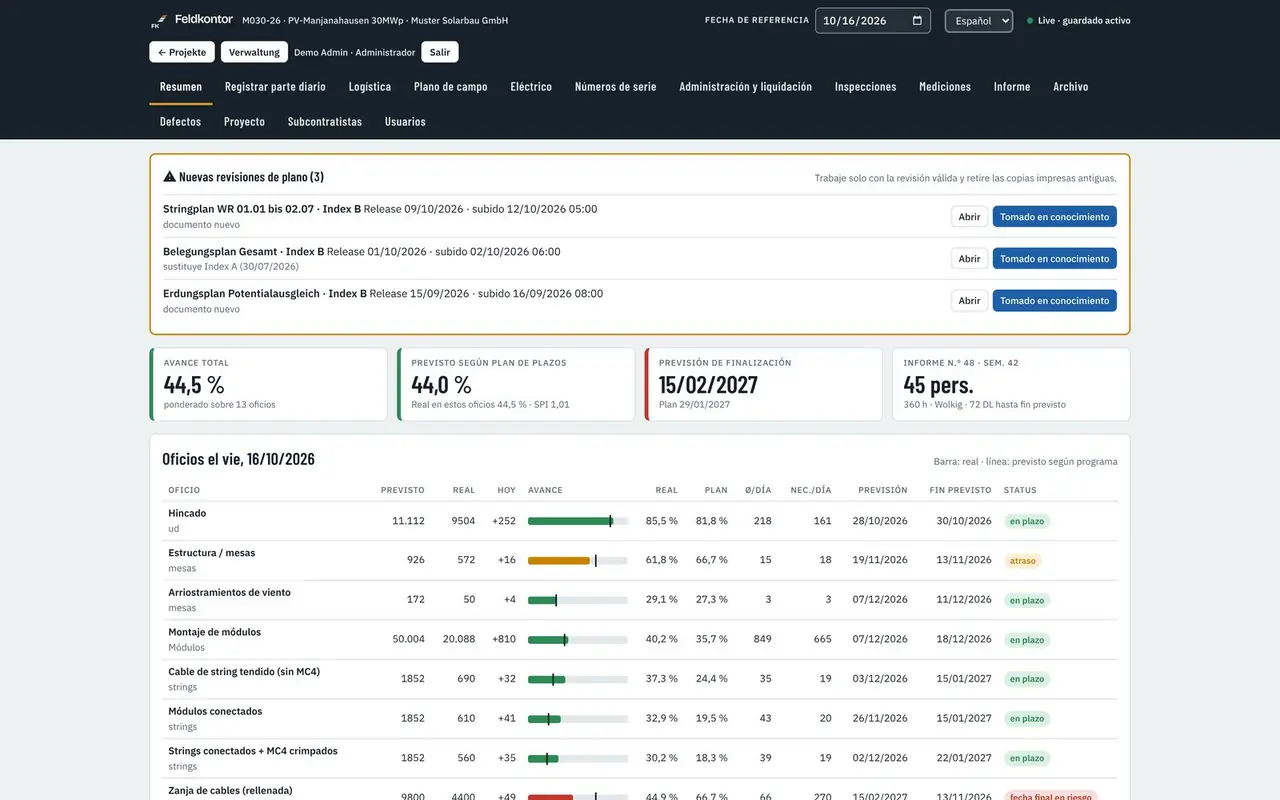Click the warning triangle in revisions banner
The image size is (1280, 800).
[x=169, y=177]
